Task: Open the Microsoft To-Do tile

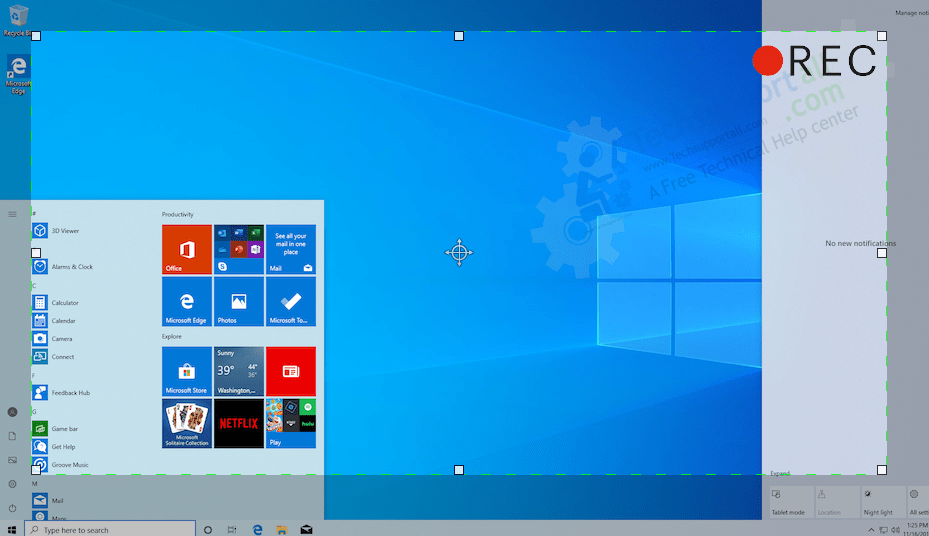Action: 291,301
